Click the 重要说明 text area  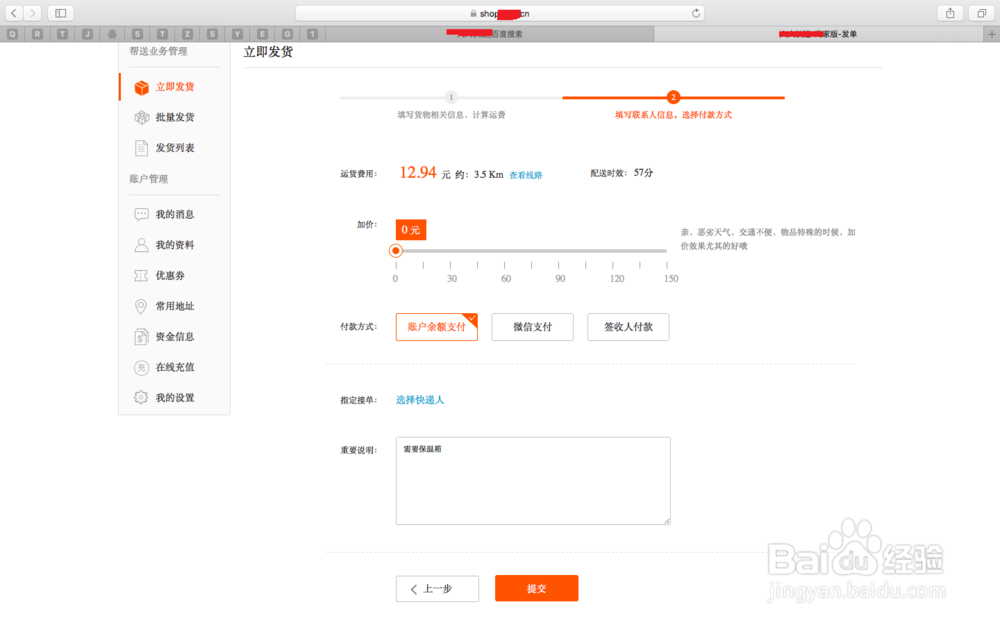(x=533, y=481)
